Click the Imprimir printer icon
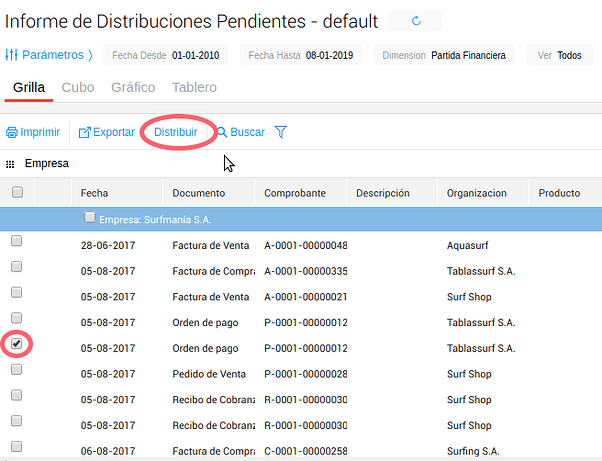The width and height of the screenshot is (602, 461). 12,132
